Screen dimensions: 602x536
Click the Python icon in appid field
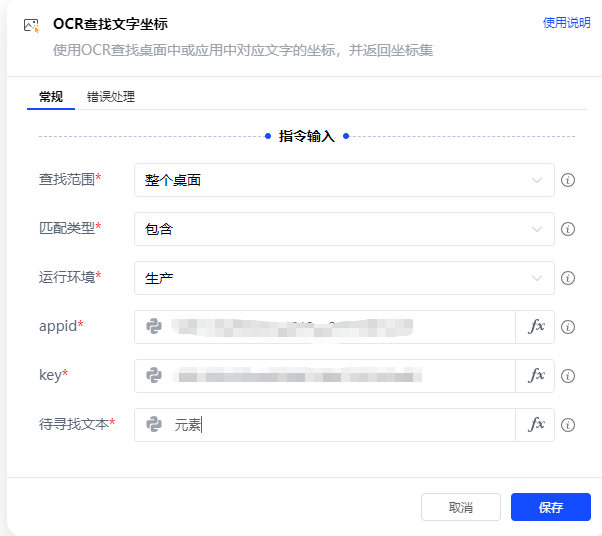pos(154,326)
